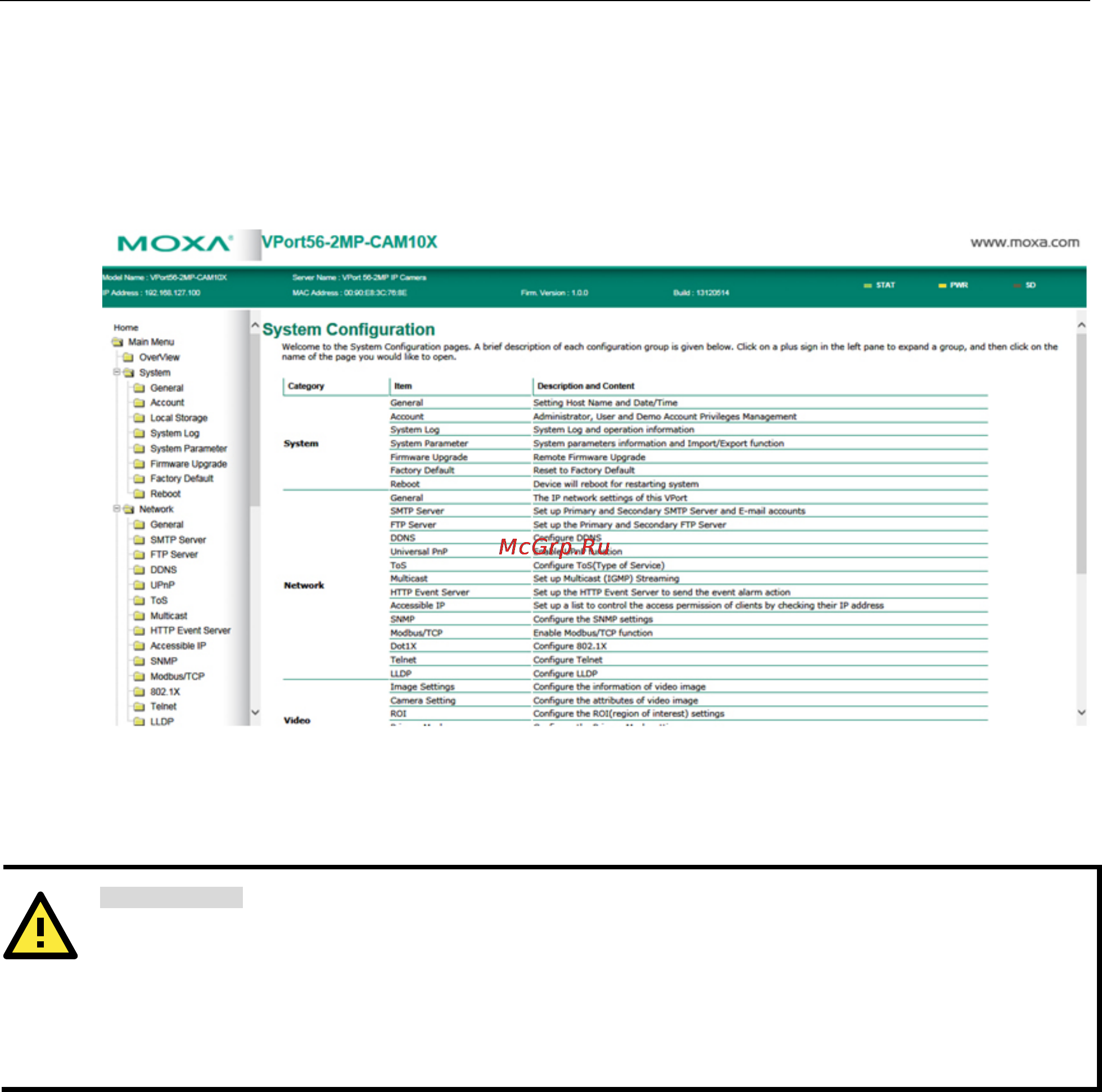Click sidebar scroll down arrow
This screenshot has height=1092, width=1102.
tap(255, 712)
